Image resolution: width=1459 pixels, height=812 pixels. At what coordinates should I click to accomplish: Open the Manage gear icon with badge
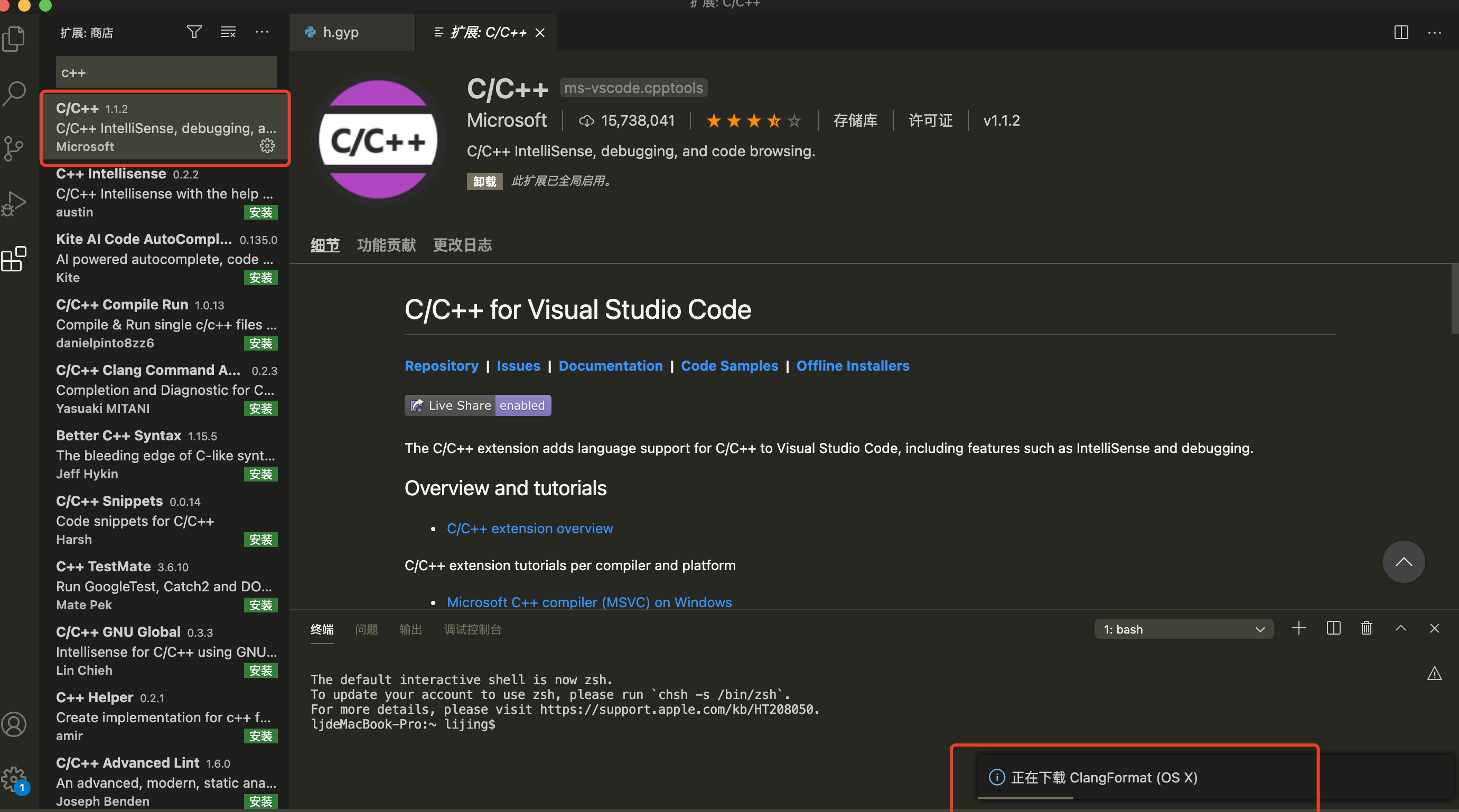[x=14, y=780]
